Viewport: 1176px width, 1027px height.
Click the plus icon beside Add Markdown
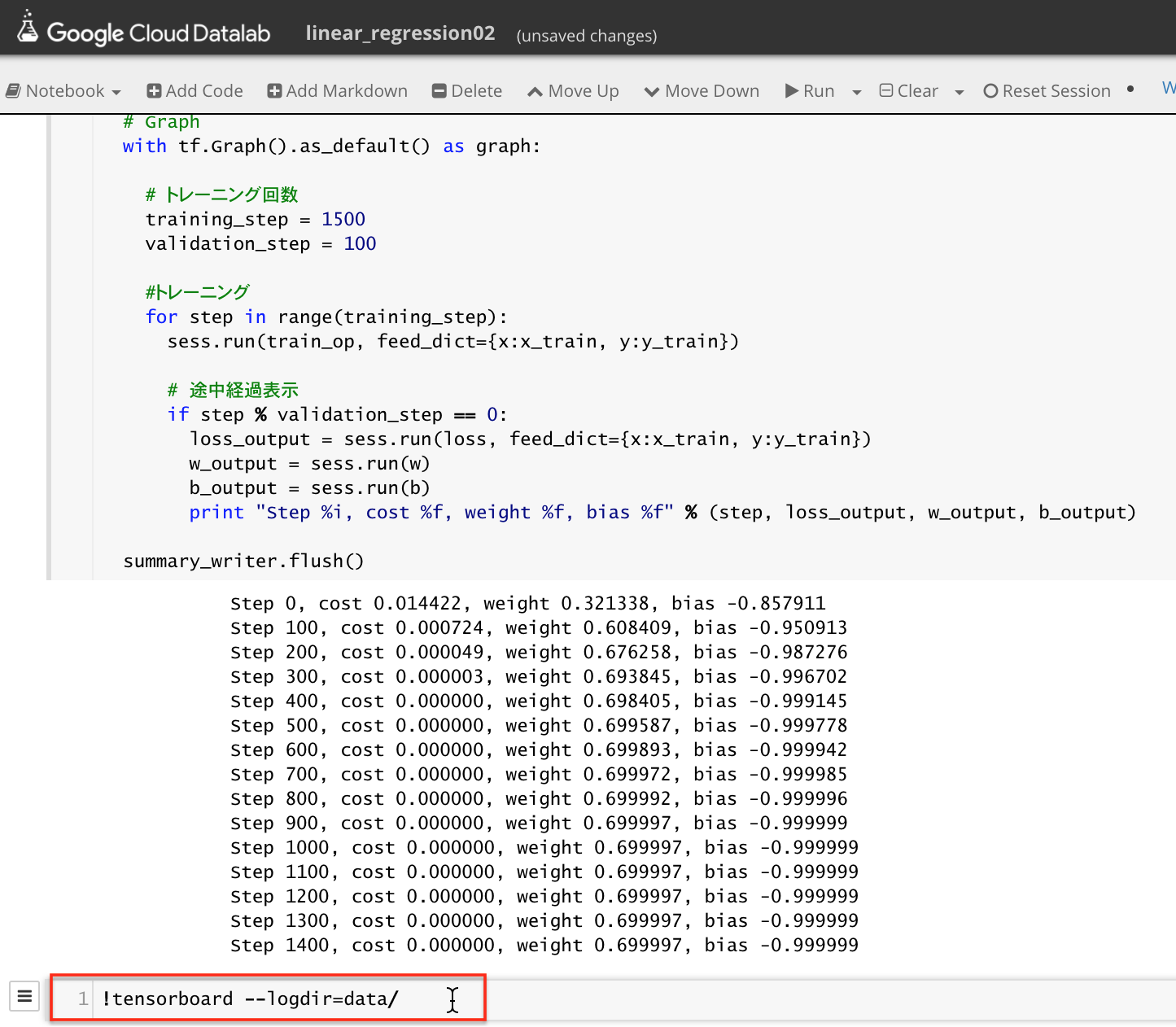[x=274, y=91]
